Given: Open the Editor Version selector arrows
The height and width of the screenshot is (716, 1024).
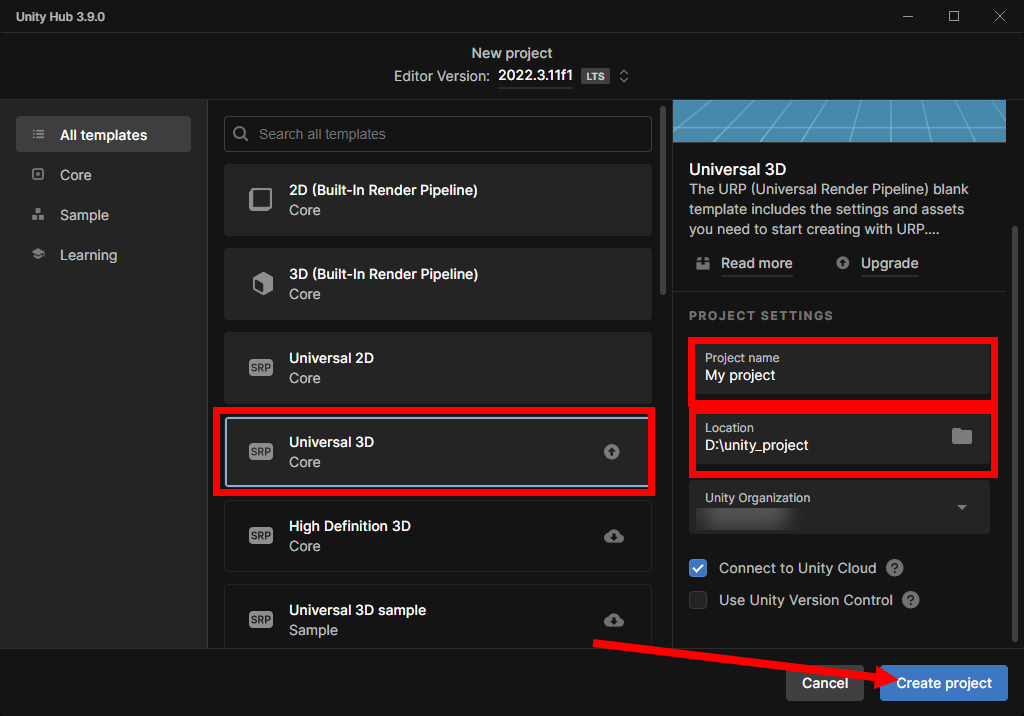Looking at the screenshot, I should click(x=624, y=76).
